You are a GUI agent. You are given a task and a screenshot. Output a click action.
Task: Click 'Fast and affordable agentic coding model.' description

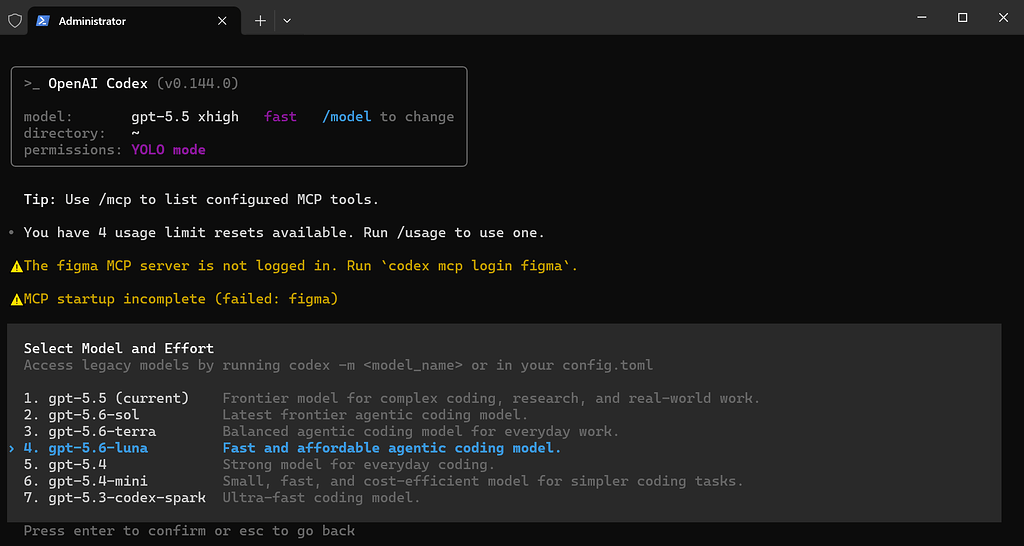(392, 448)
